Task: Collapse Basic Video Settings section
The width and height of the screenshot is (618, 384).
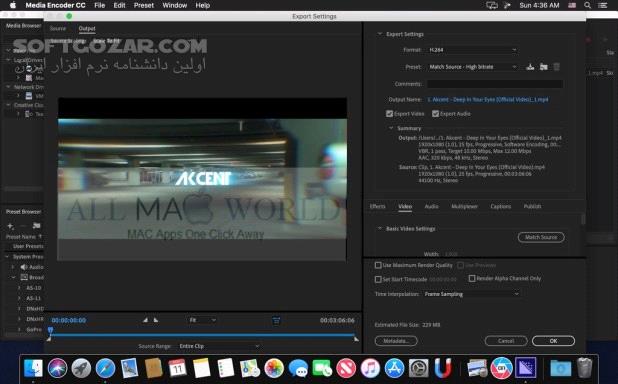Action: pyautogui.click(x=380, y=228)
